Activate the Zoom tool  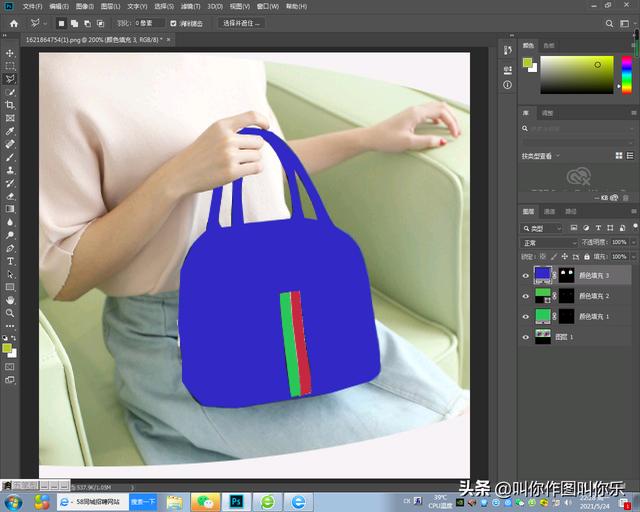(x=11, y=313)
